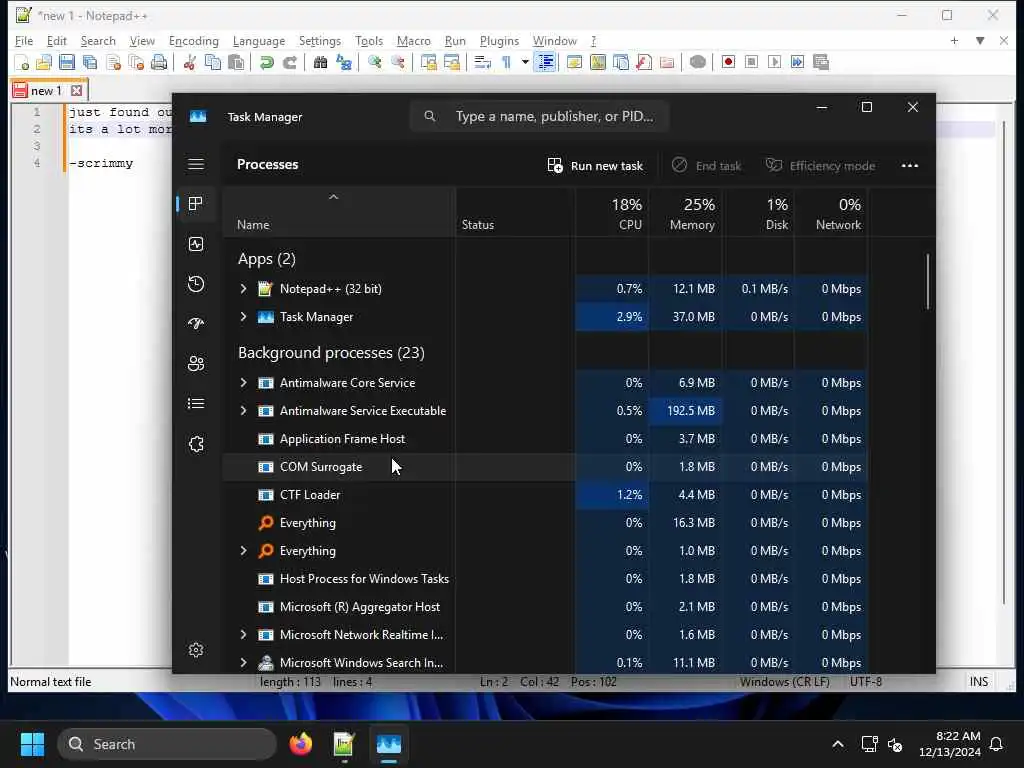The image size is (1024, 768).
Task: Click the Start recording macro icon
Action: pos(728,62)
